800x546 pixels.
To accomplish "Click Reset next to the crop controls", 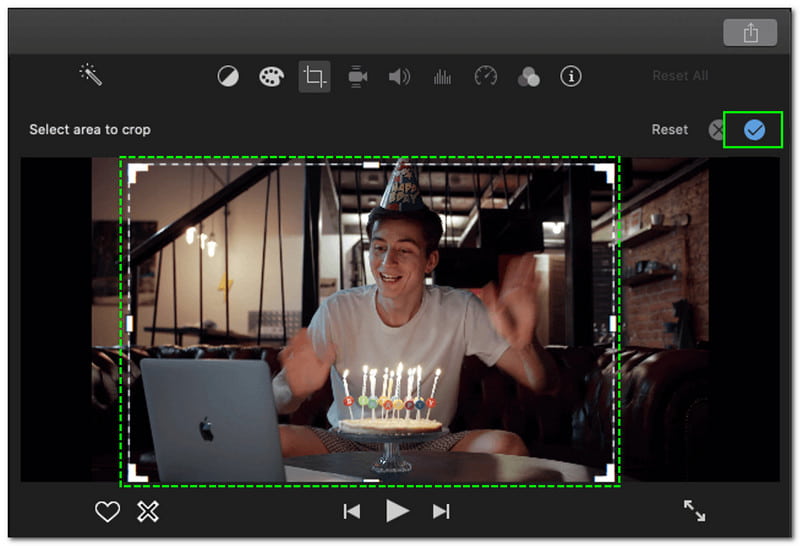I will tap(669, 130).
